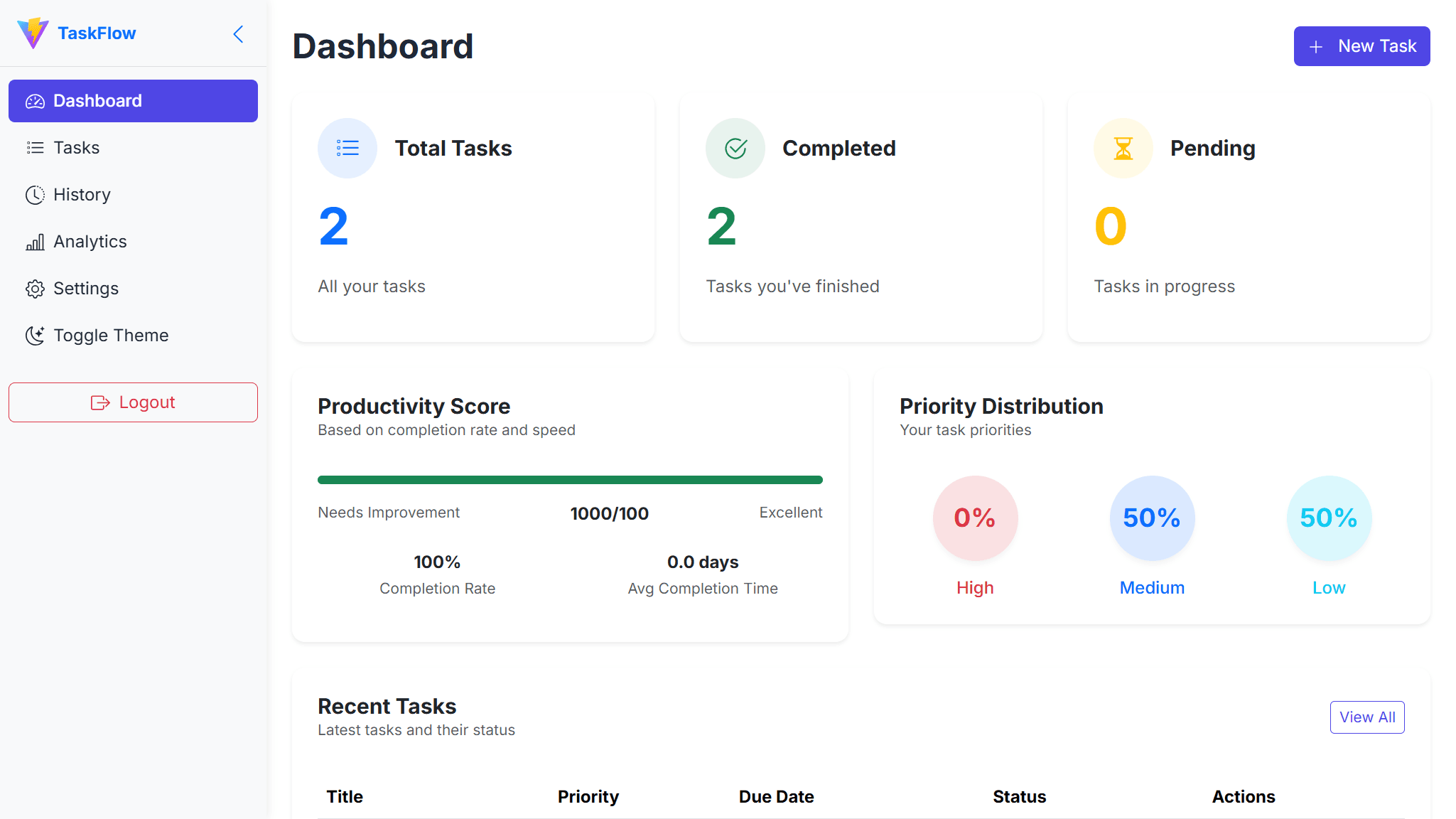Image resolution: width=1456 pixels, height=819 pixels.
Task: Click the green Completed checkmark icon
Action: tap(735, 148)
